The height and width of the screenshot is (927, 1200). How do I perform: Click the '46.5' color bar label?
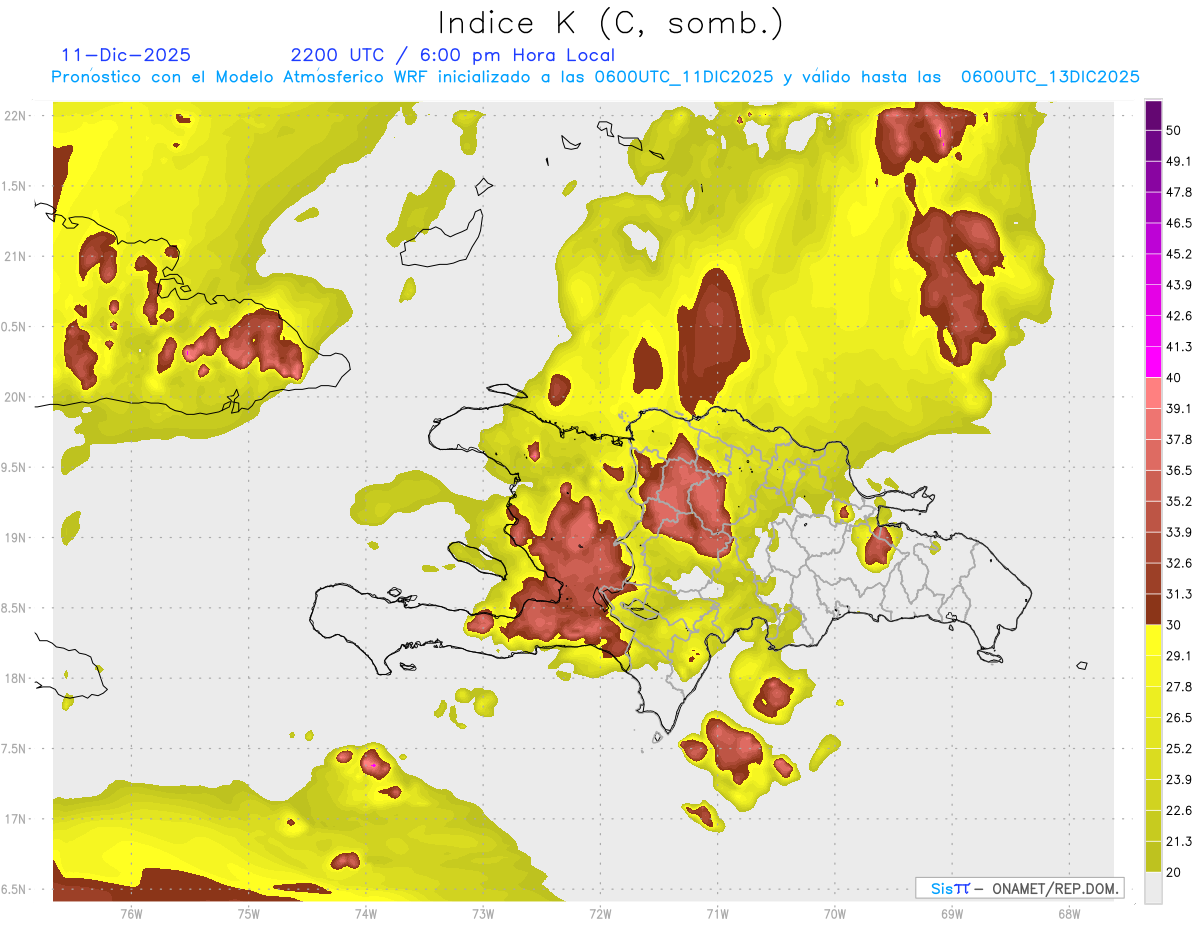(1179, 223)
